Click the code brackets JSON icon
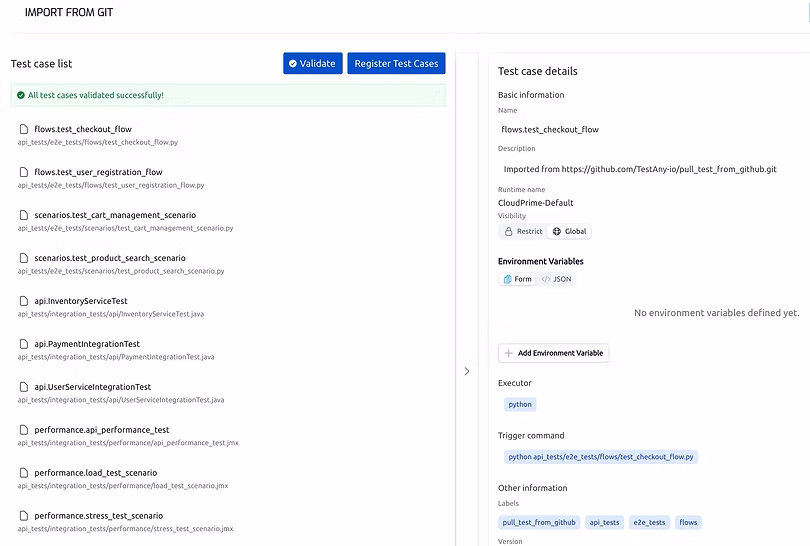 (546, 279)
